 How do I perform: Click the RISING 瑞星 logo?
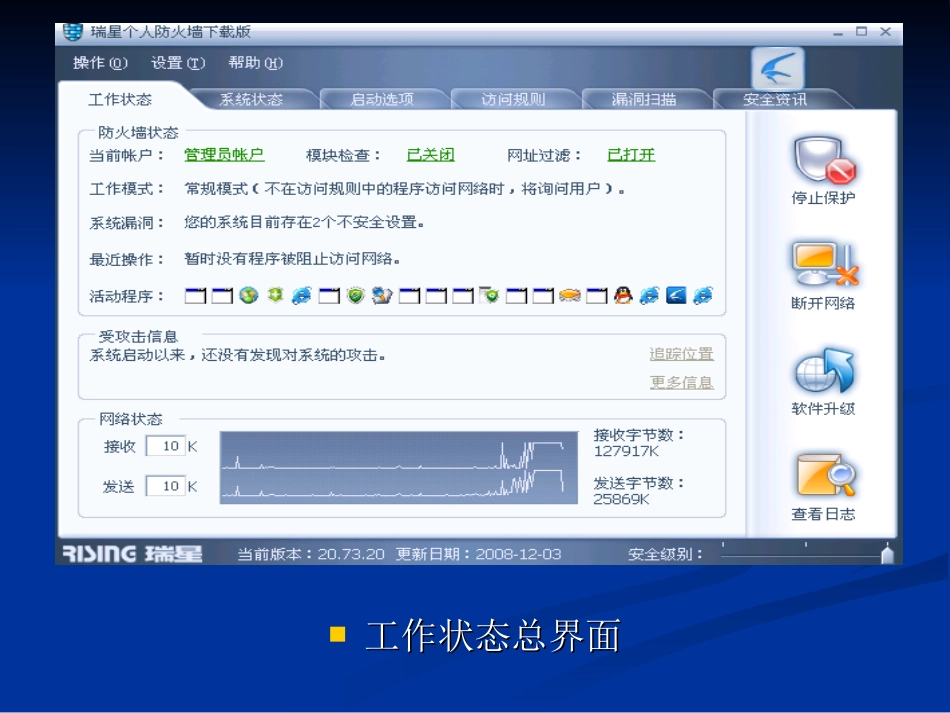[132, 554]
